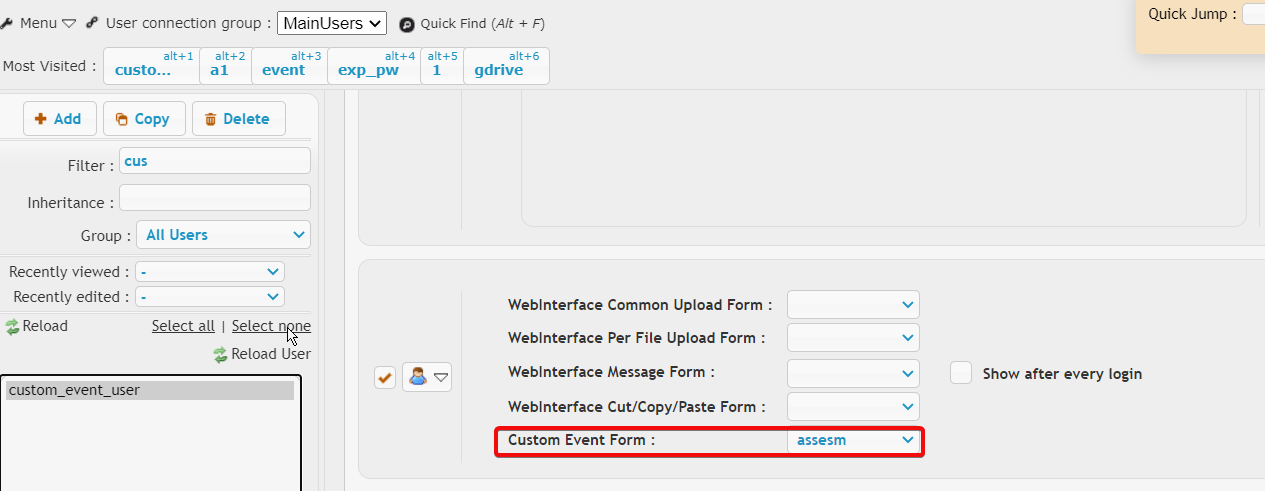Click the plus icon on Add
This screenshot has height=491, width=1265.
pos(41,119)
